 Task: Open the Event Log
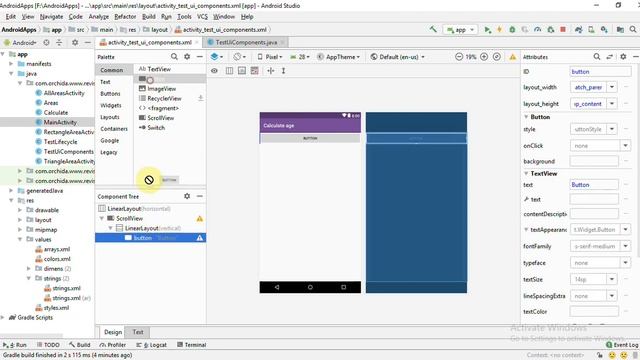pos(622,345)
